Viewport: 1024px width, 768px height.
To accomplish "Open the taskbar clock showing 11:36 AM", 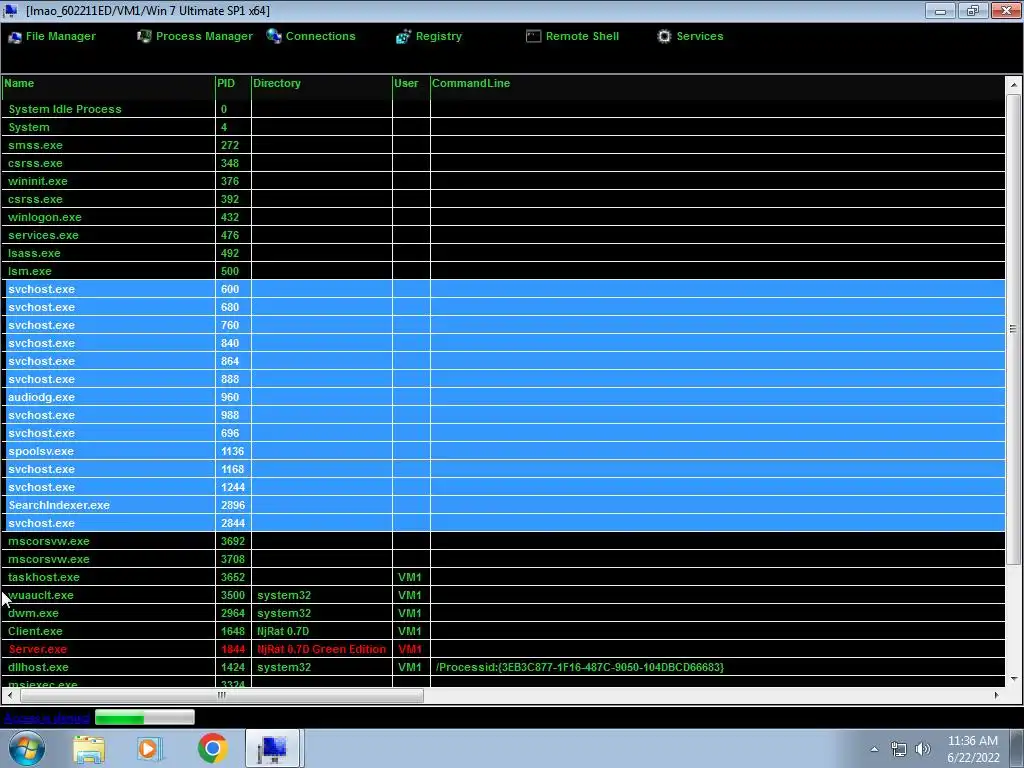I will click(x=973, y=749).
